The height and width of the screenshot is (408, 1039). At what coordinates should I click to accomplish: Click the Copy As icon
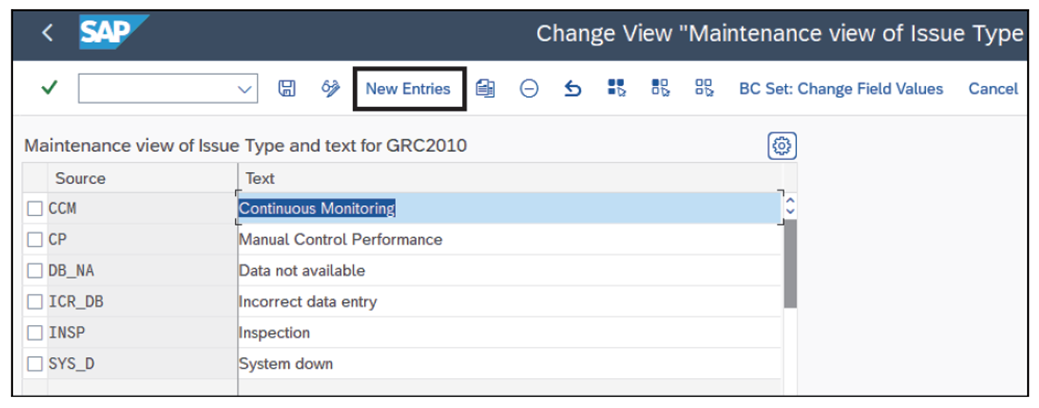click(x=486, y=89)
